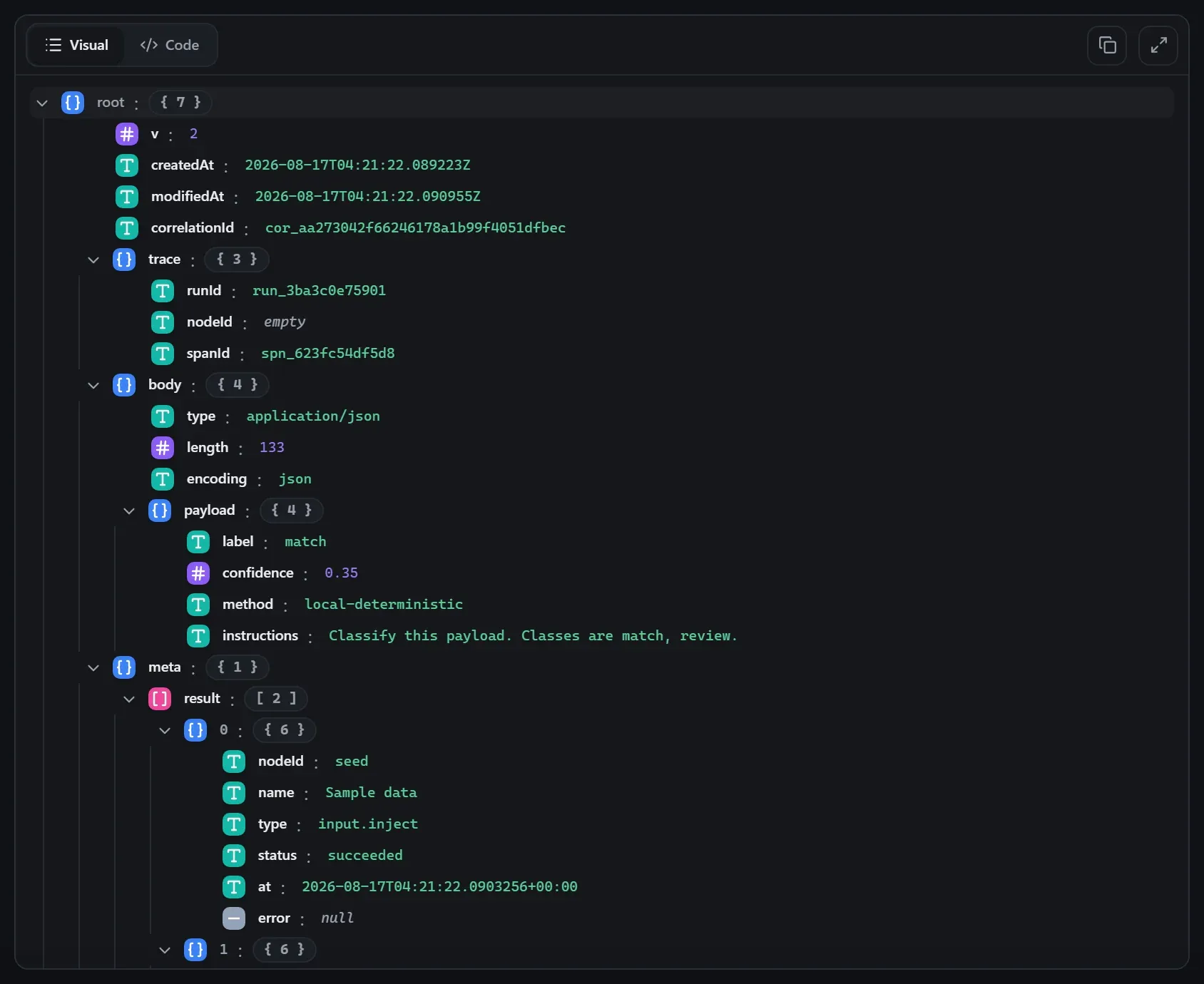Select the label value match
This screenshot has height=984, width=1204.
[305, 542]
